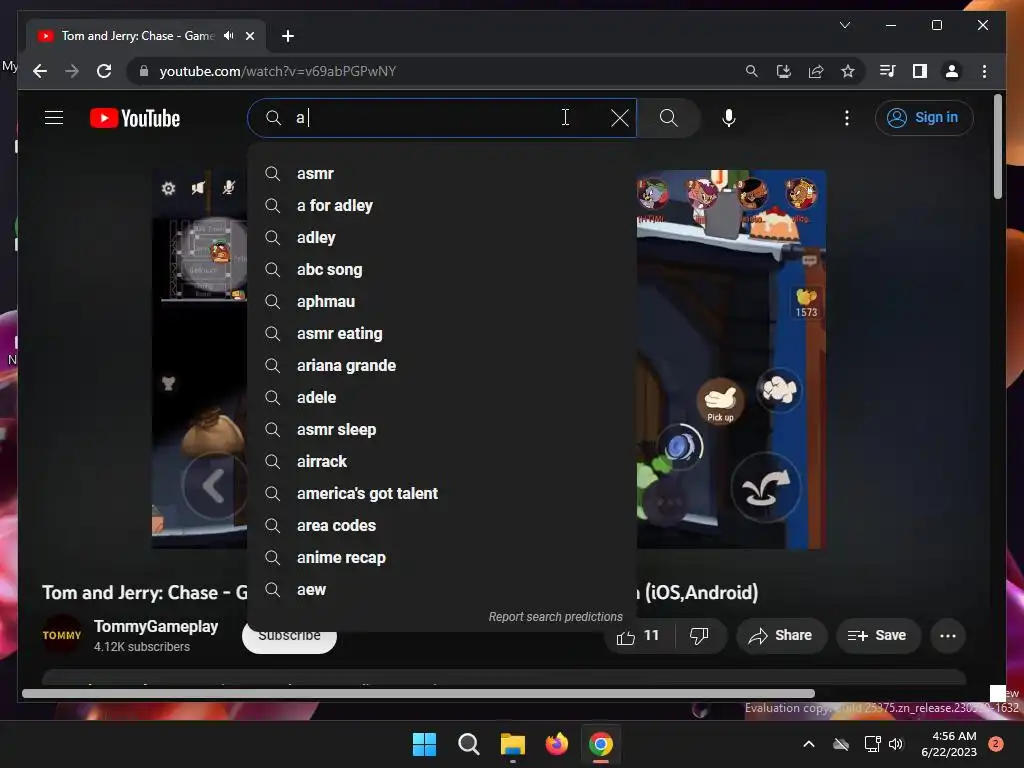Select 'ariana grande' suggestion
Image resolution: width=1024 pixels, height=768 pixels.
(x=441, y=366)
